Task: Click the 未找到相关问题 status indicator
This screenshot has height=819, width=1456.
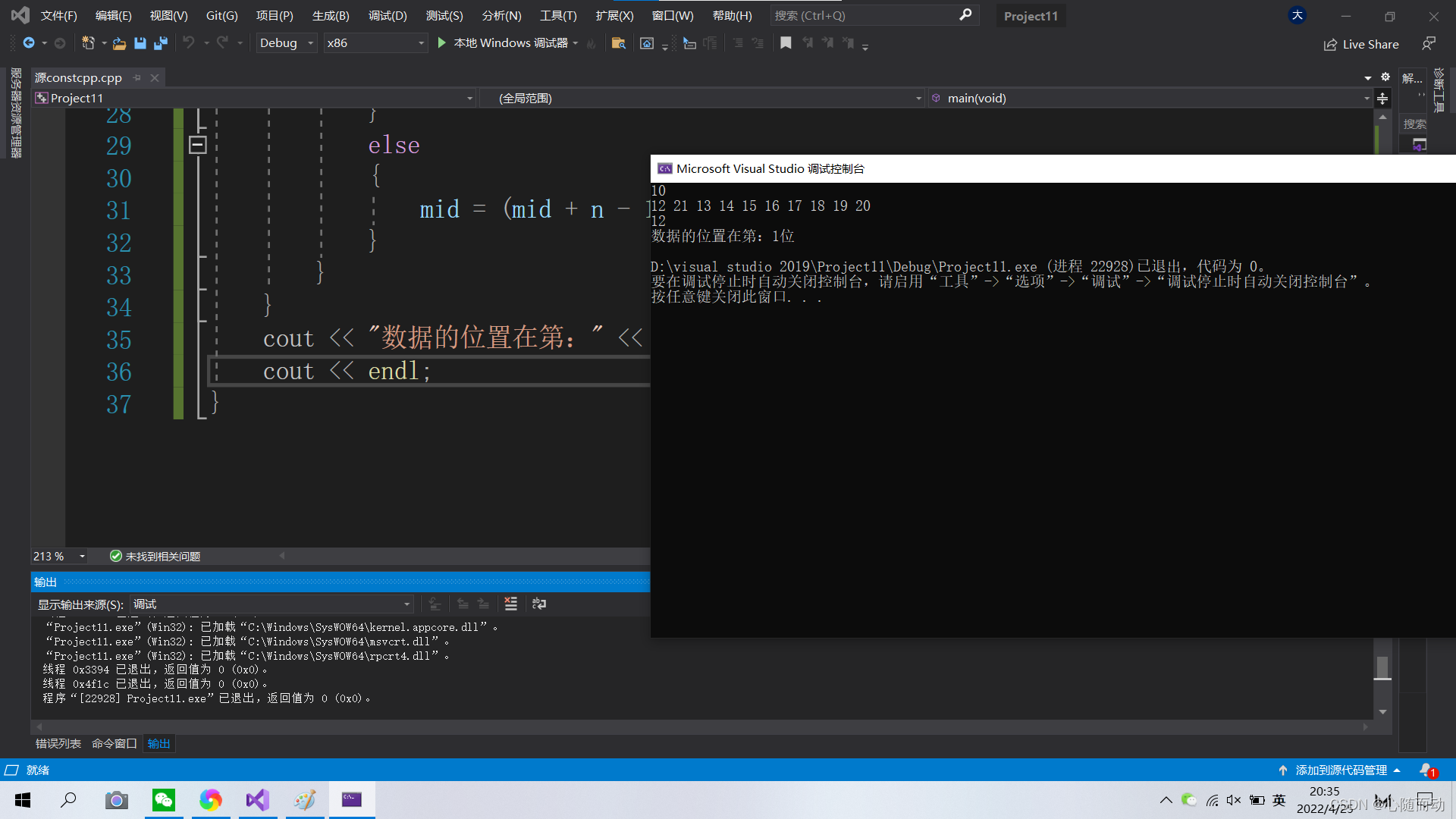Action: (155, 557)
